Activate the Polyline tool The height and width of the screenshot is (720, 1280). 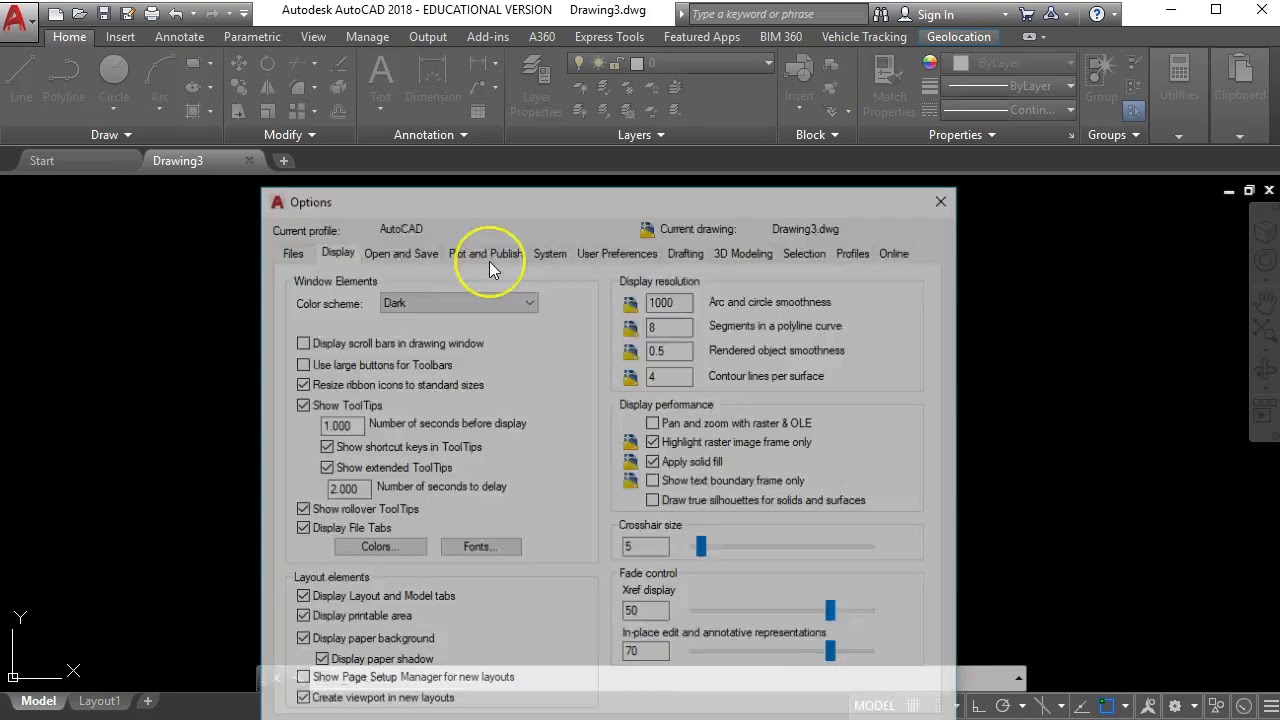click(x=64, y=80)
